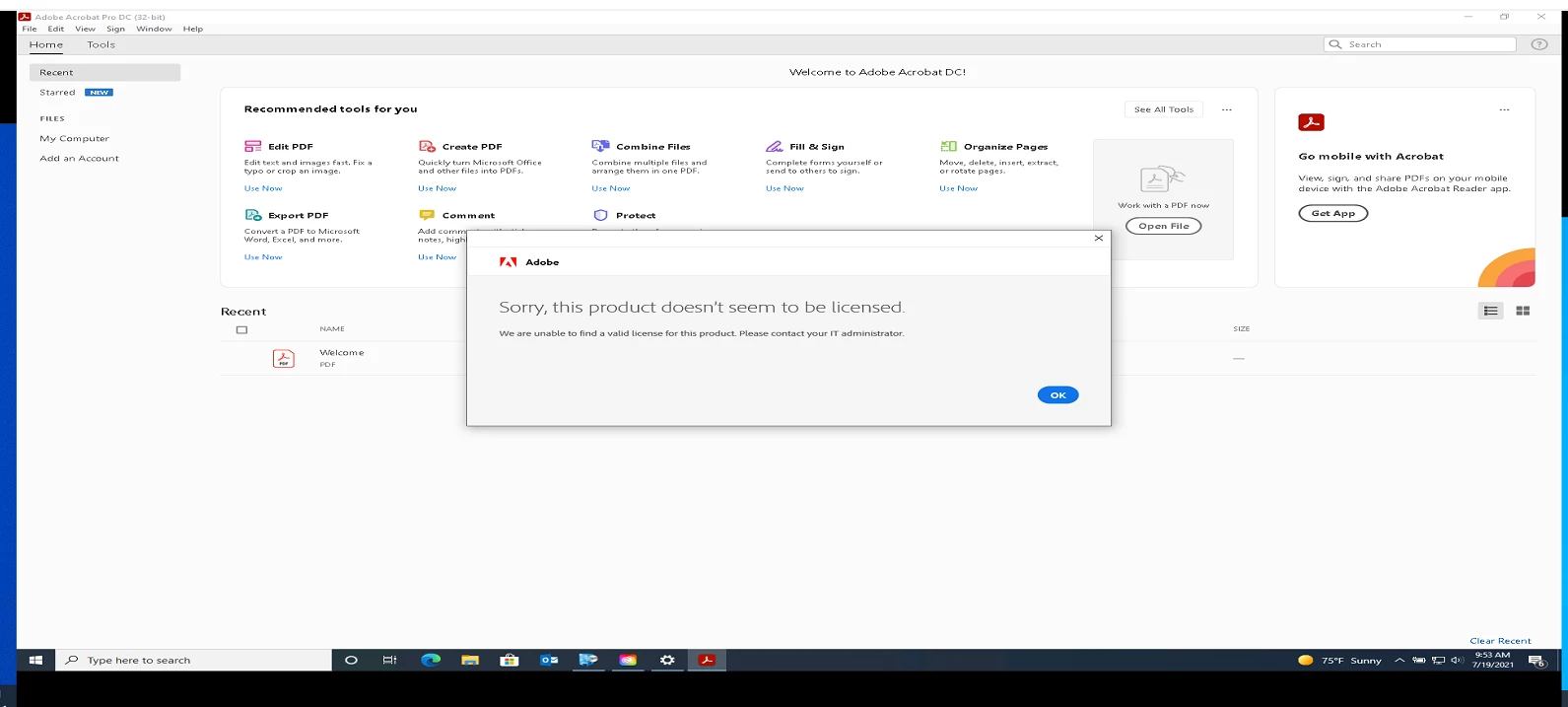
Task: Open the notification center icon
Action: point(1536,661)
